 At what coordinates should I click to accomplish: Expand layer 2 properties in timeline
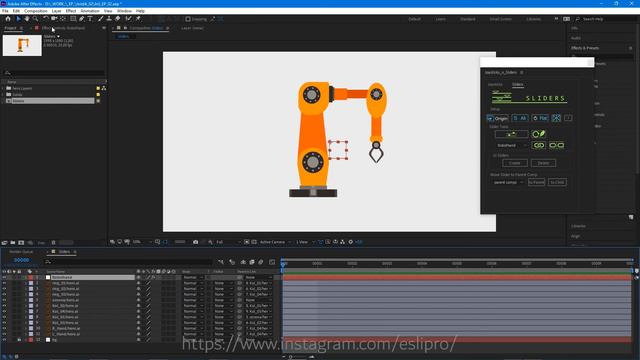coord(26,283)
